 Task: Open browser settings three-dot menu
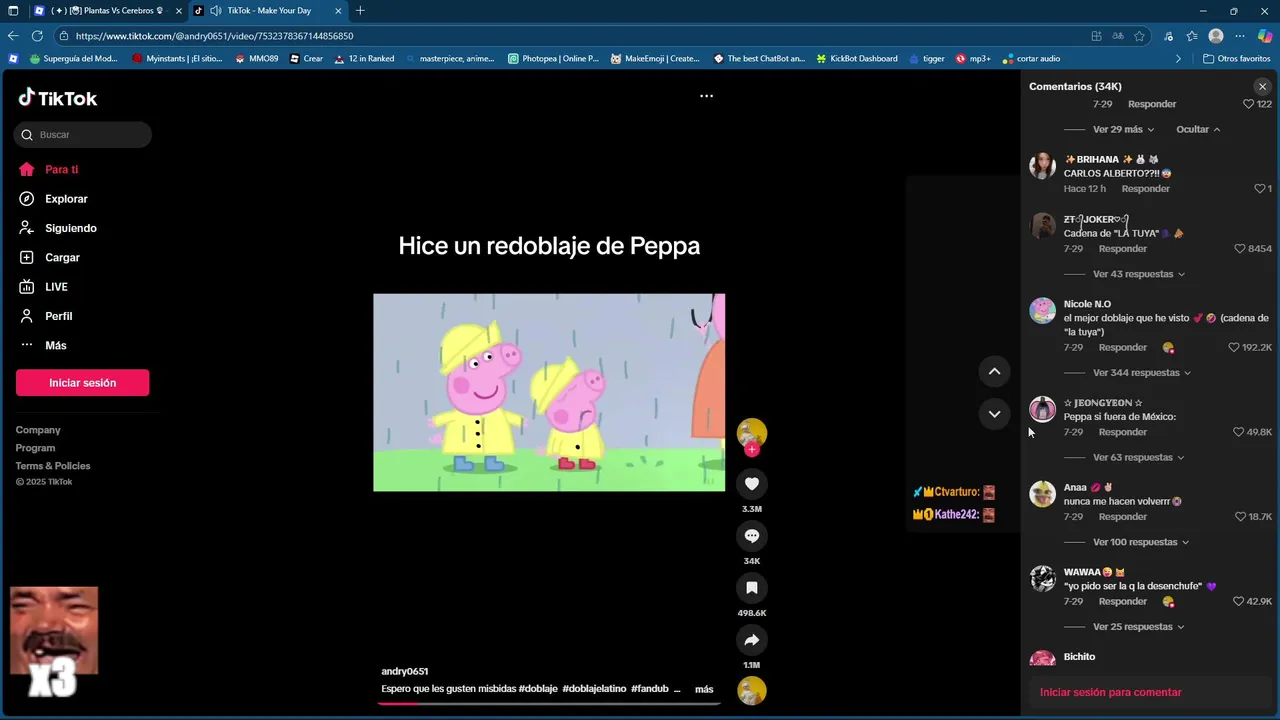tap(1240, 36)
